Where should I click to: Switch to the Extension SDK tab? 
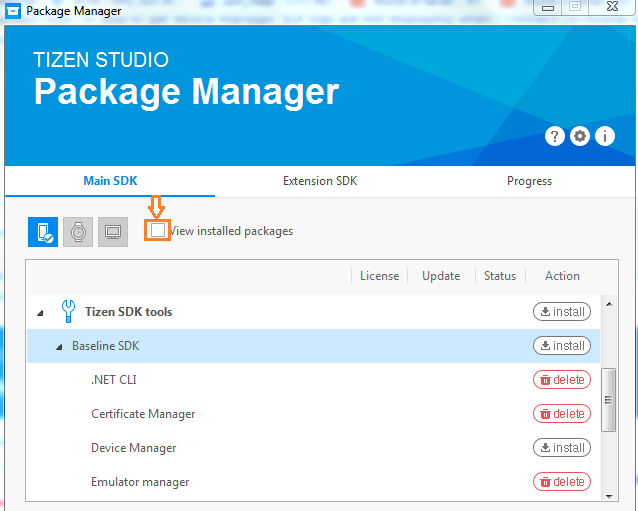click(x=320, y=181)
